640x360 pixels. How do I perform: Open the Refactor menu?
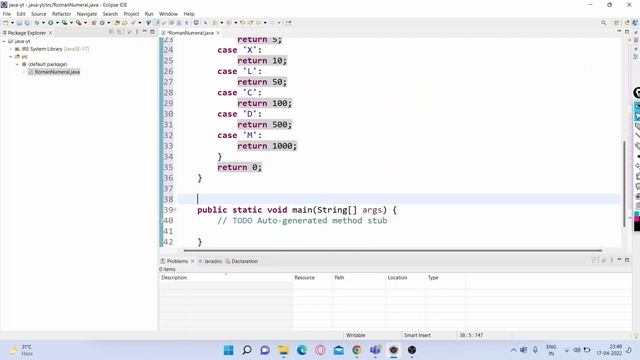point(62,14)
